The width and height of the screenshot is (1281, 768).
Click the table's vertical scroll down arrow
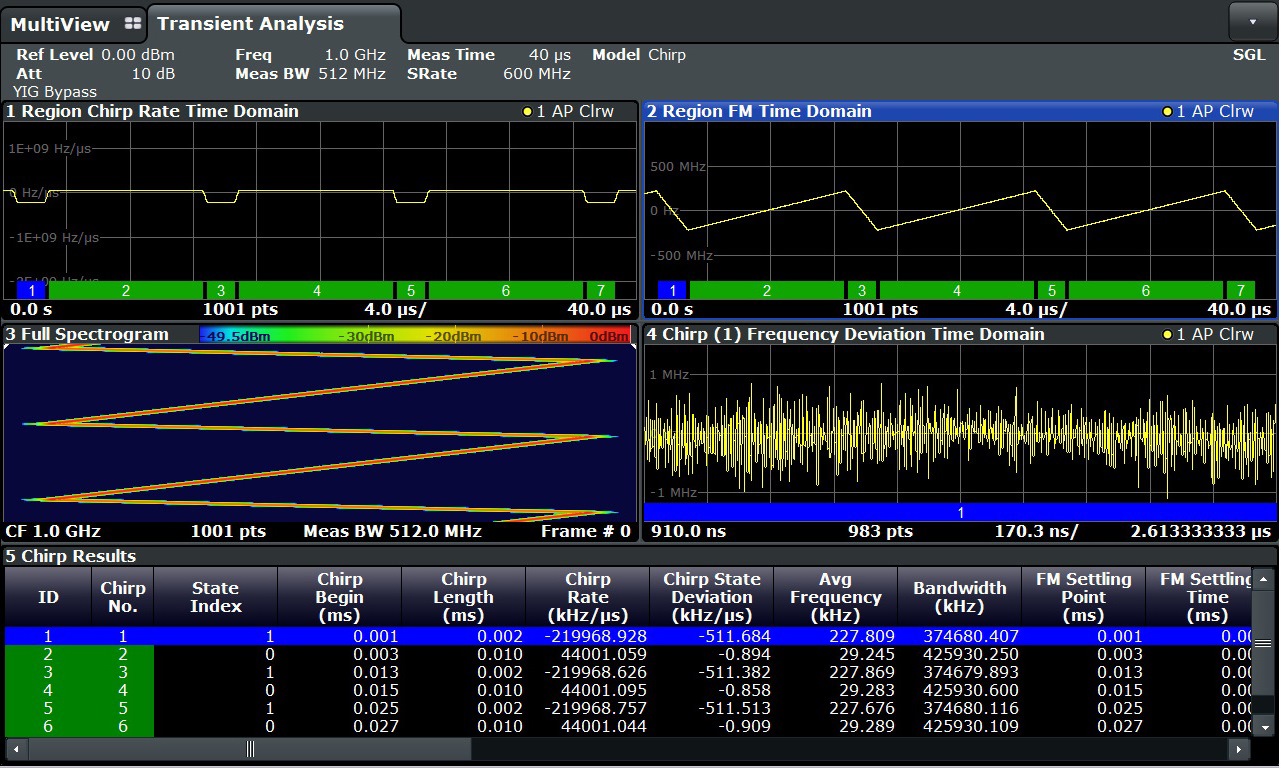pyautogui.click(x=1263, y=727)
